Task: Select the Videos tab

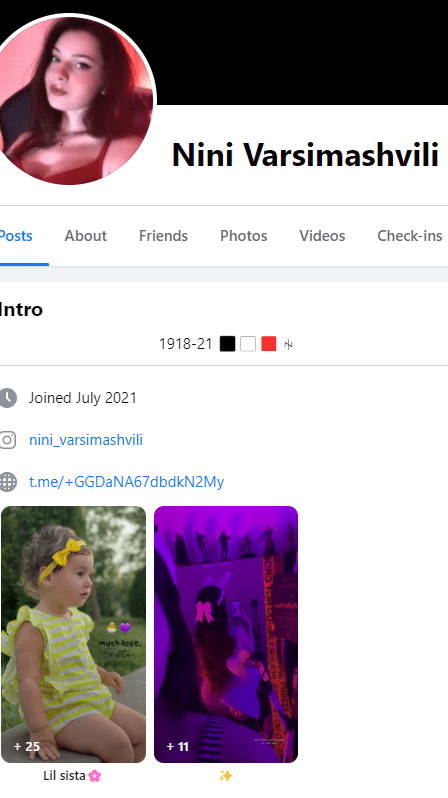Action: click(x=322, y=236)
